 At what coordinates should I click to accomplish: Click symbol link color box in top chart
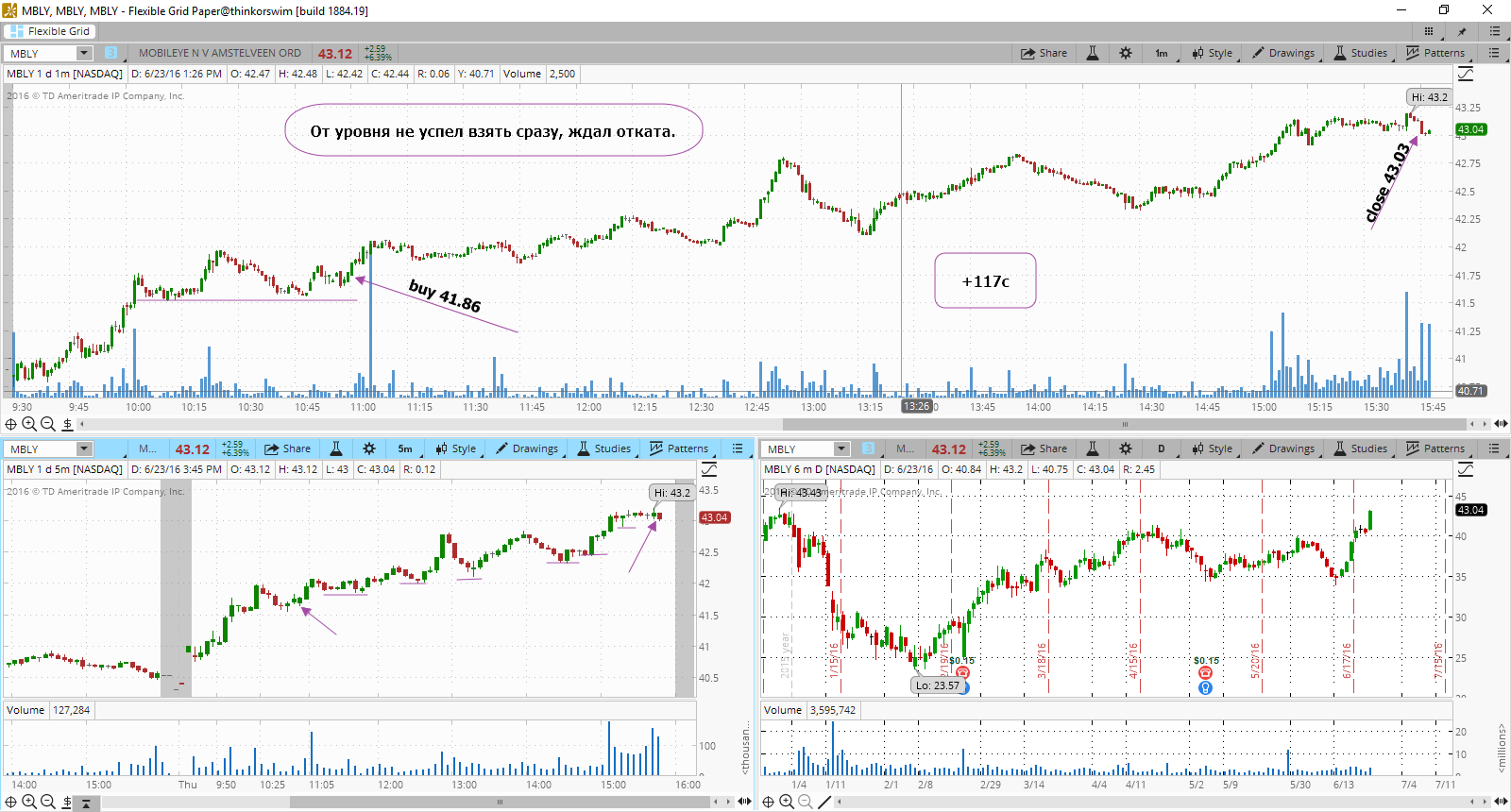click(110, 53)
